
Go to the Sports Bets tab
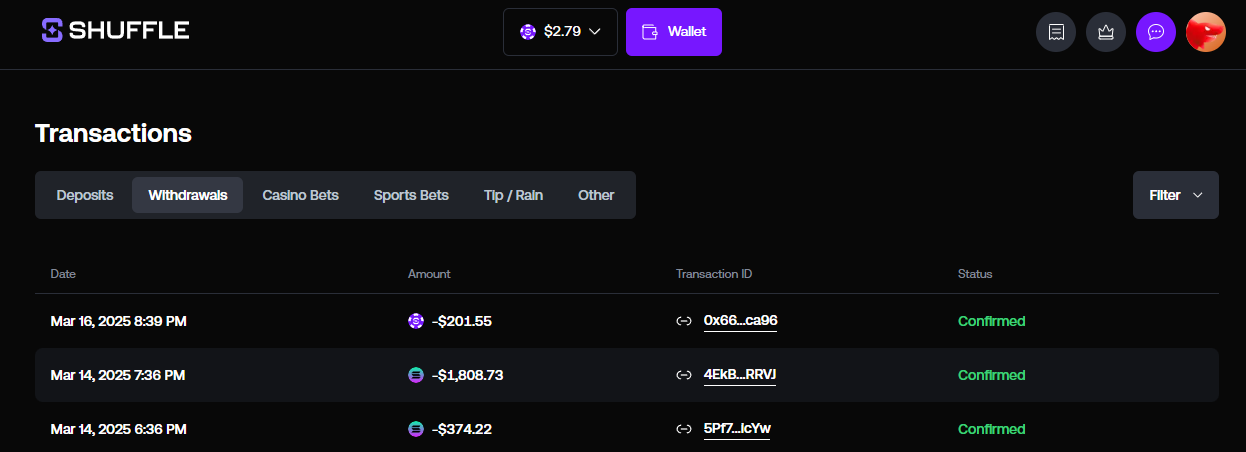[411, 195]
